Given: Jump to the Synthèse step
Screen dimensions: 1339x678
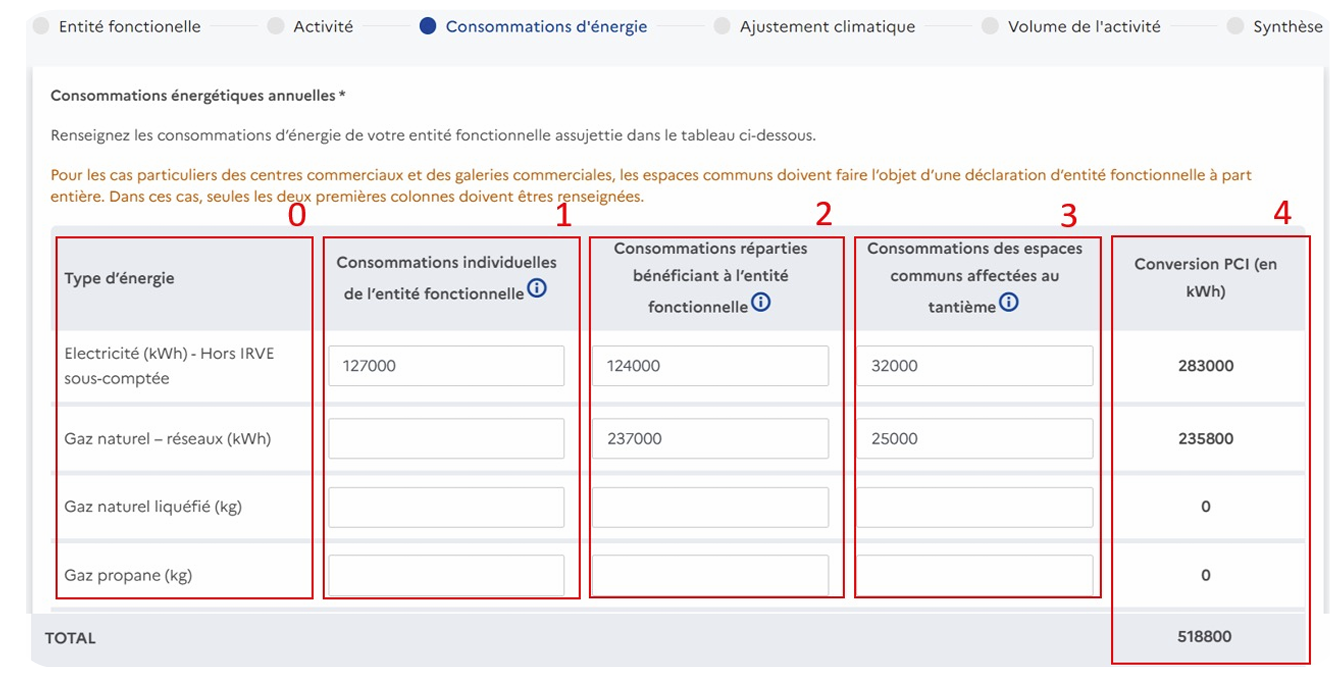Looking at the screenshot, I should 1286,27.
